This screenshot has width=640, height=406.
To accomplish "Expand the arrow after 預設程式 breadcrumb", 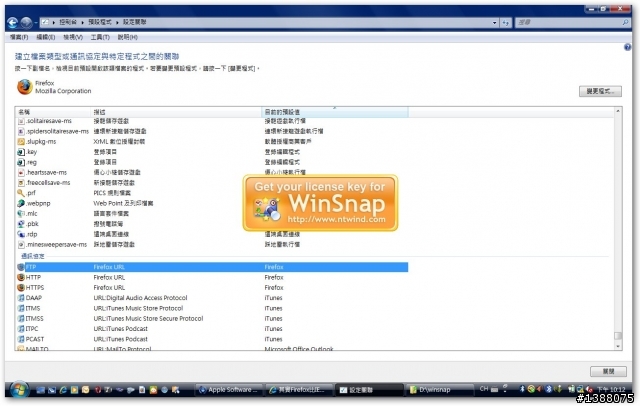I will (117, 22).
